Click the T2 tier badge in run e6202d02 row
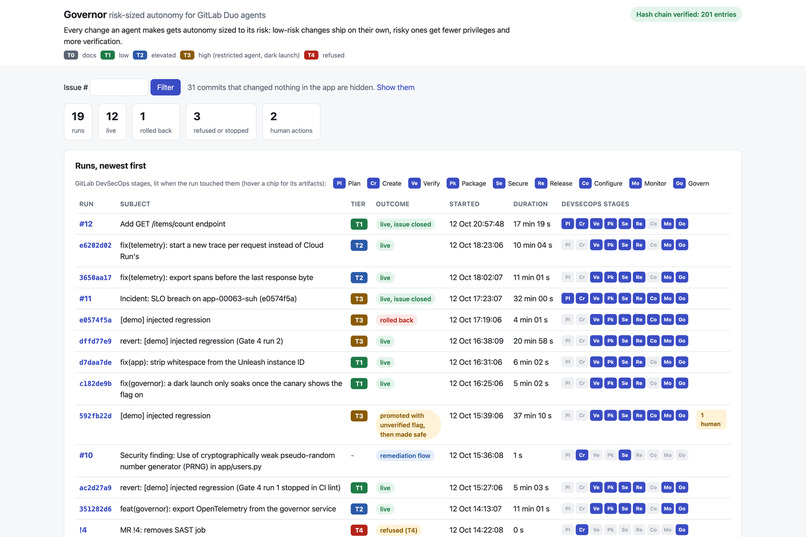 pyautogui.click(x=359, y=245)
